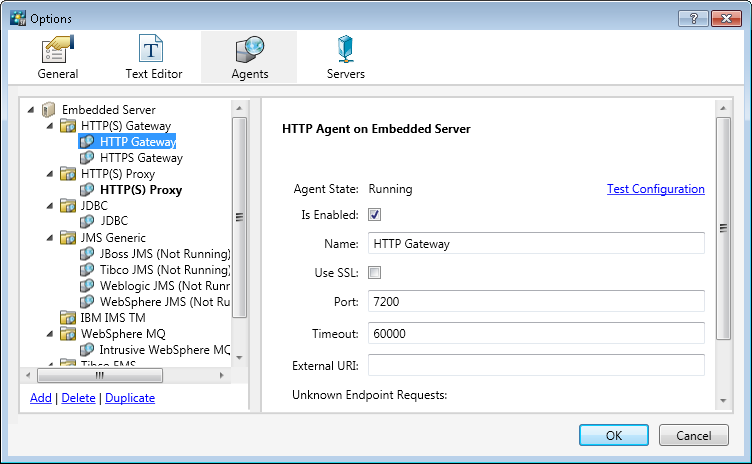Click the Duplicate link
This screenshot has height=464, width=752.
coord(130,398)
